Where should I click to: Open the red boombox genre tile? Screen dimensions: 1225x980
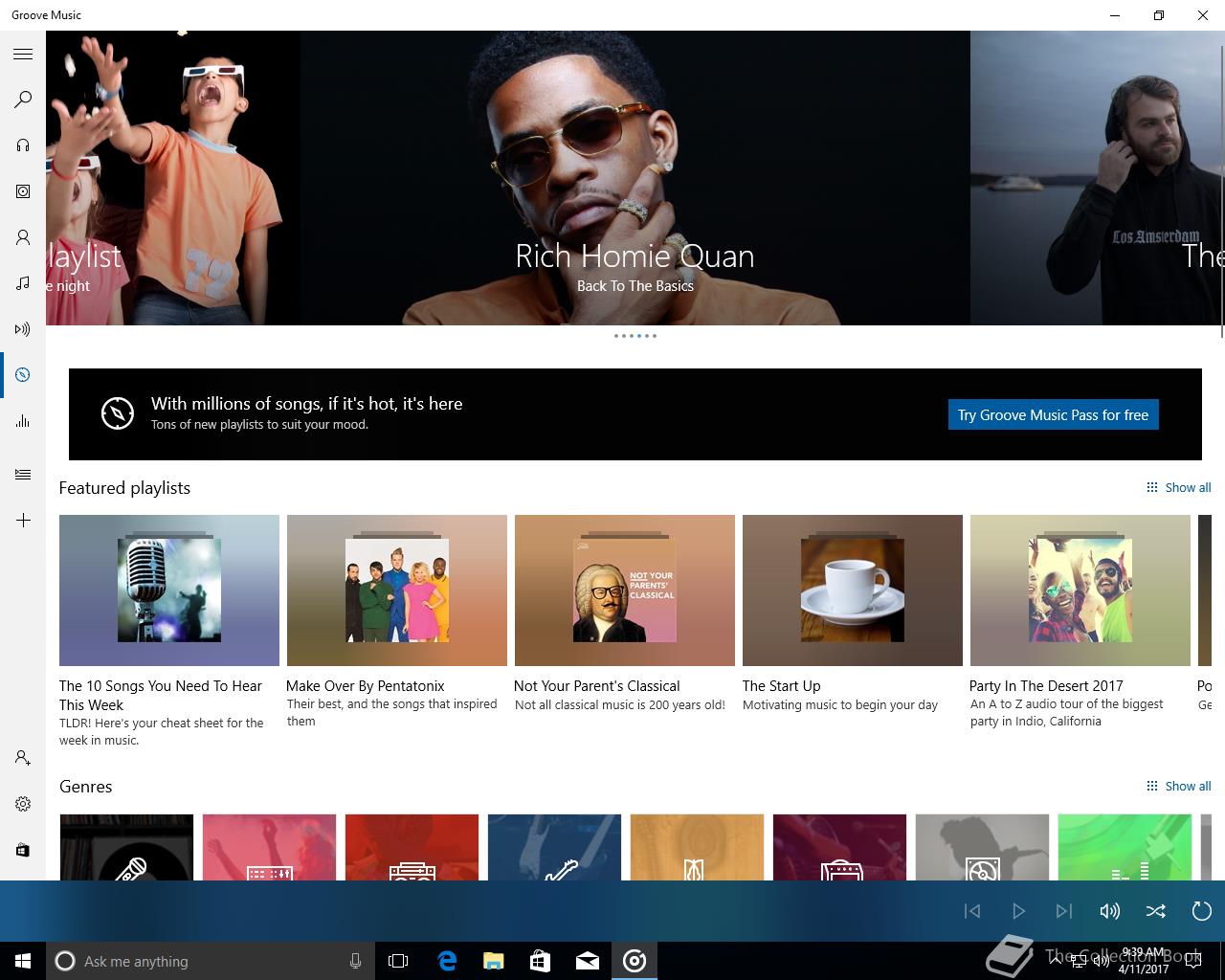pyautogui.click(x=412, y=847)
